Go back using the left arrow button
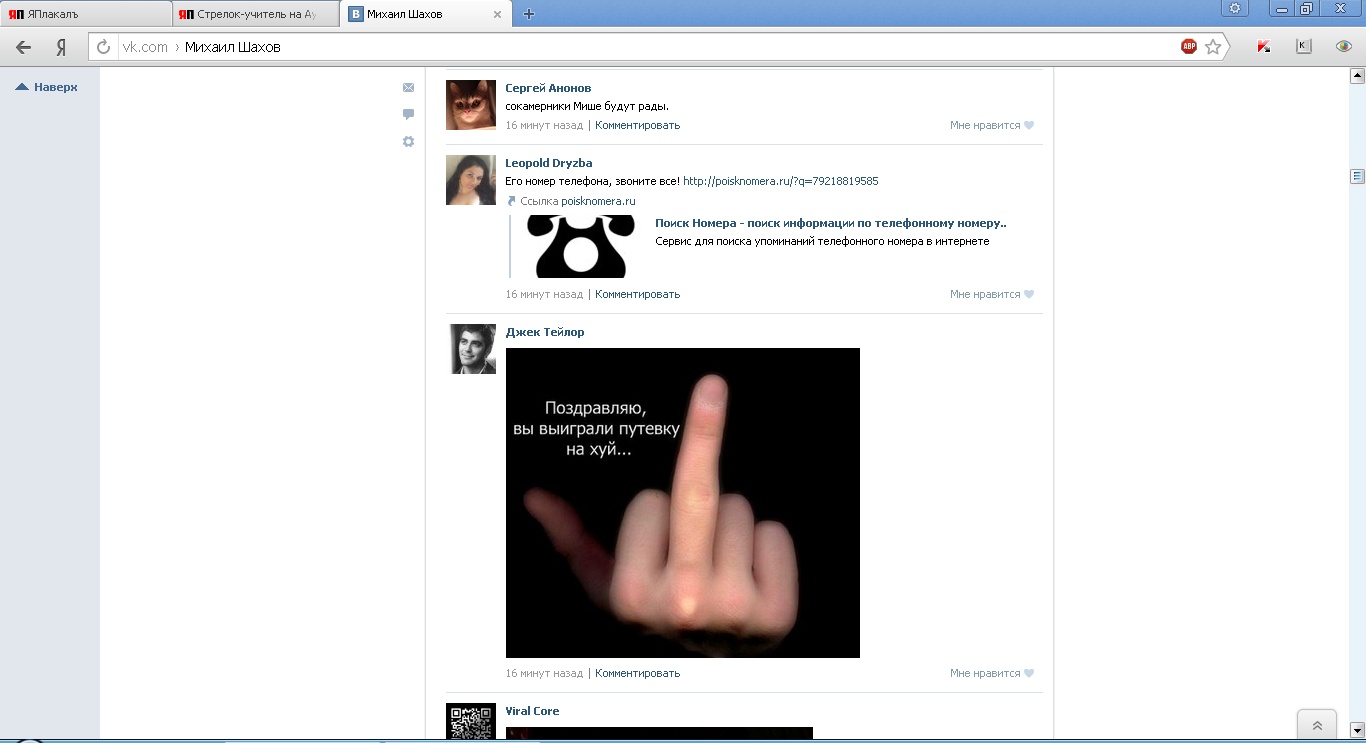The image size is (1366, 743). [x=24, y=47]
